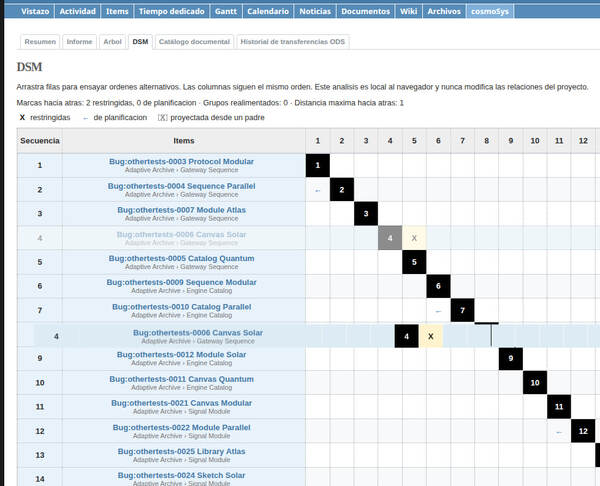Switch to the Informe sub-tab
This screenshot has width=600, height=486.
coord(79,42)
